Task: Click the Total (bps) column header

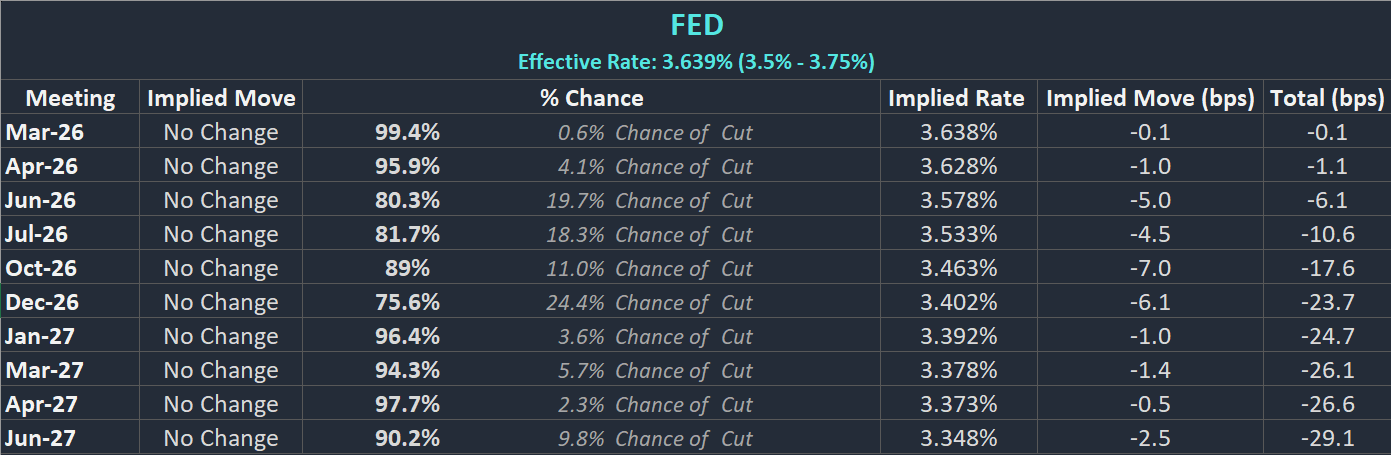Action: [x=1327, y=98]
